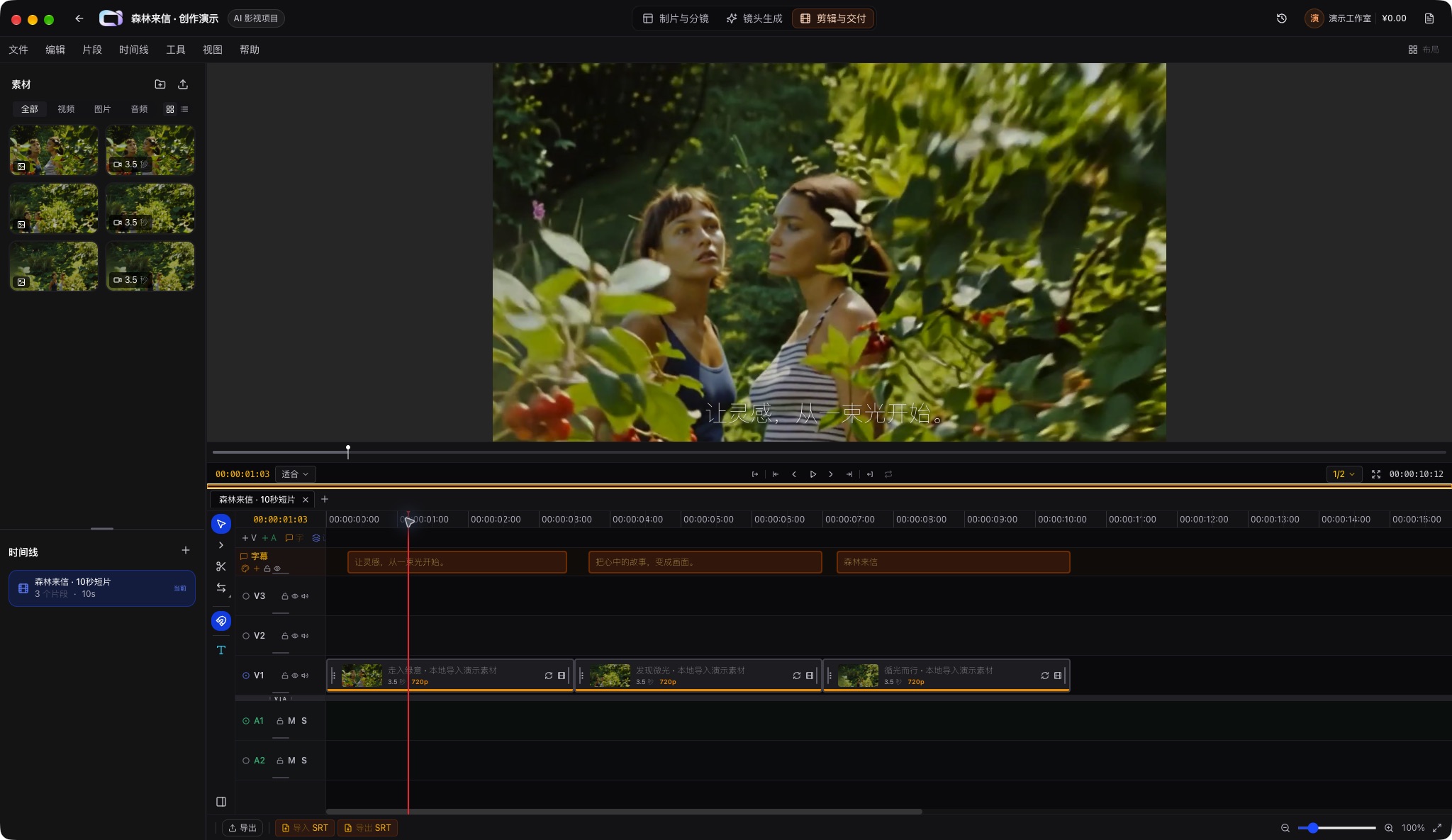The image size is (1452, 840).
Task: Click the 导入 SRT button
Action: pyautogui.click(x=306, y=828)
